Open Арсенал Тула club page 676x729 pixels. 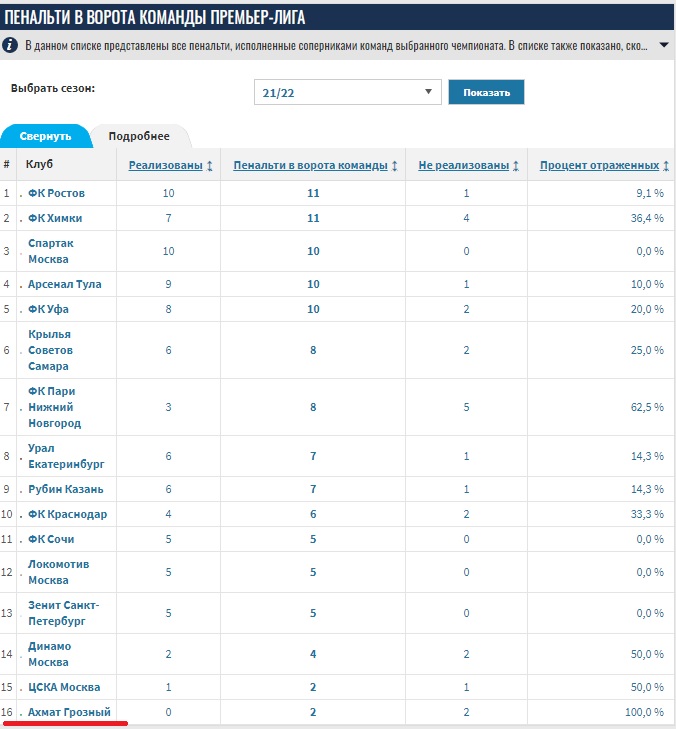pyautogui.click(x=65, y=284)
